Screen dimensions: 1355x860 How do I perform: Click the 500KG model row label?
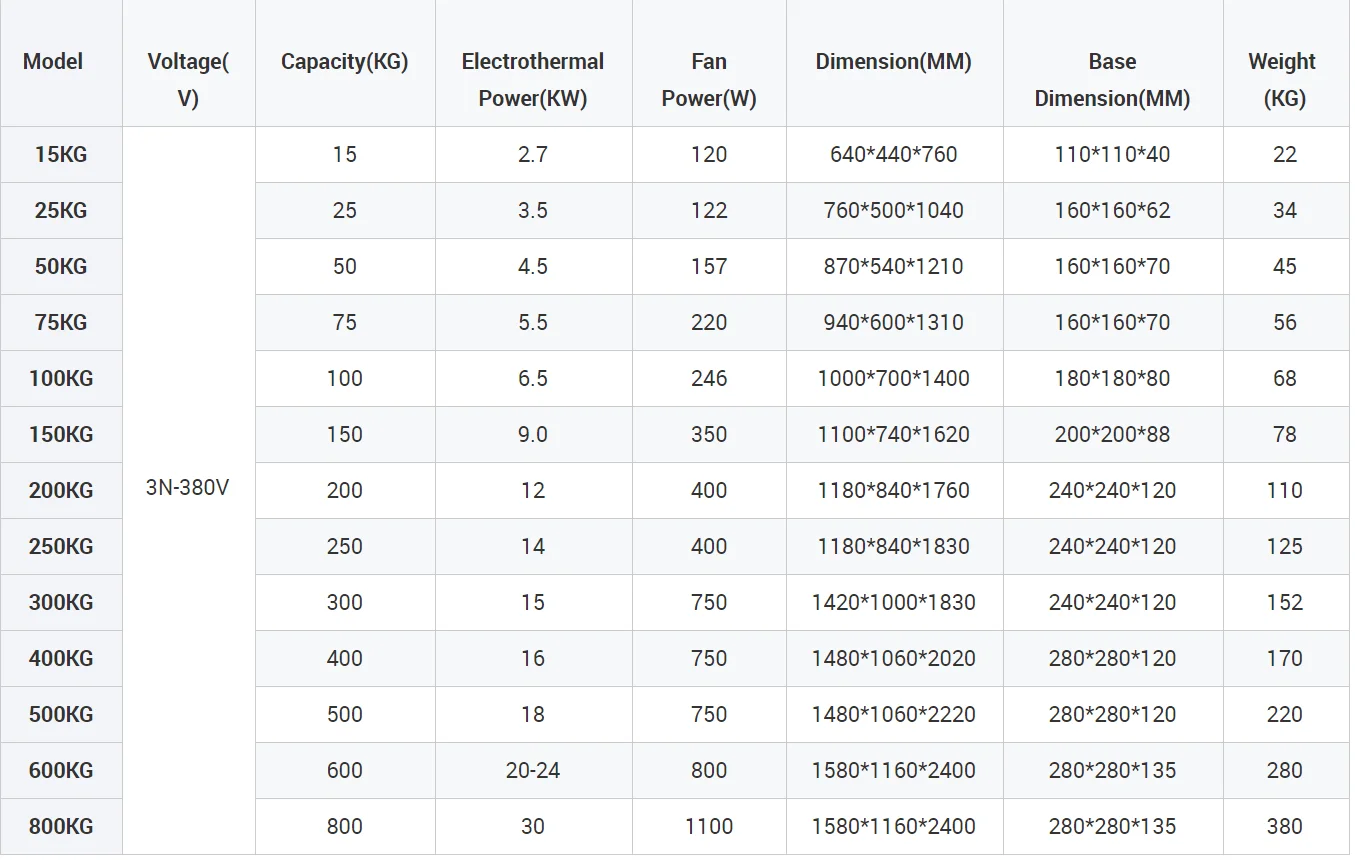[x=61, y=715]
